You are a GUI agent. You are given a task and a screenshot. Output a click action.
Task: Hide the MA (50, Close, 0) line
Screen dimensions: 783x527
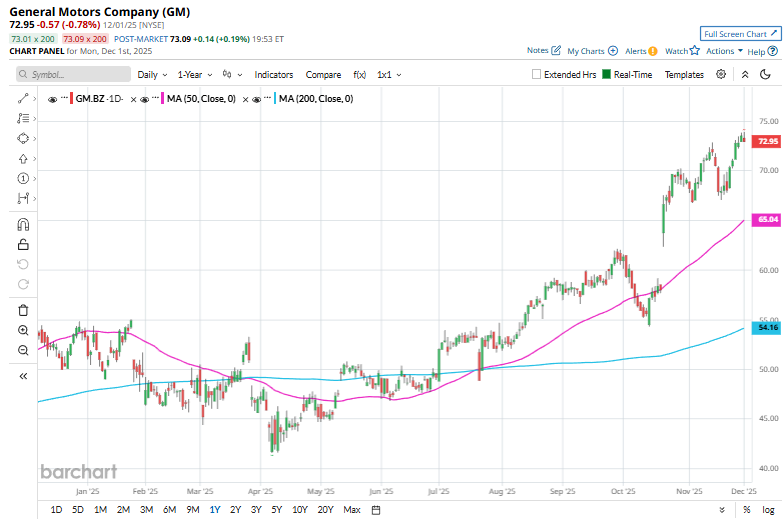pyautogui.click(x=145, y=99)
